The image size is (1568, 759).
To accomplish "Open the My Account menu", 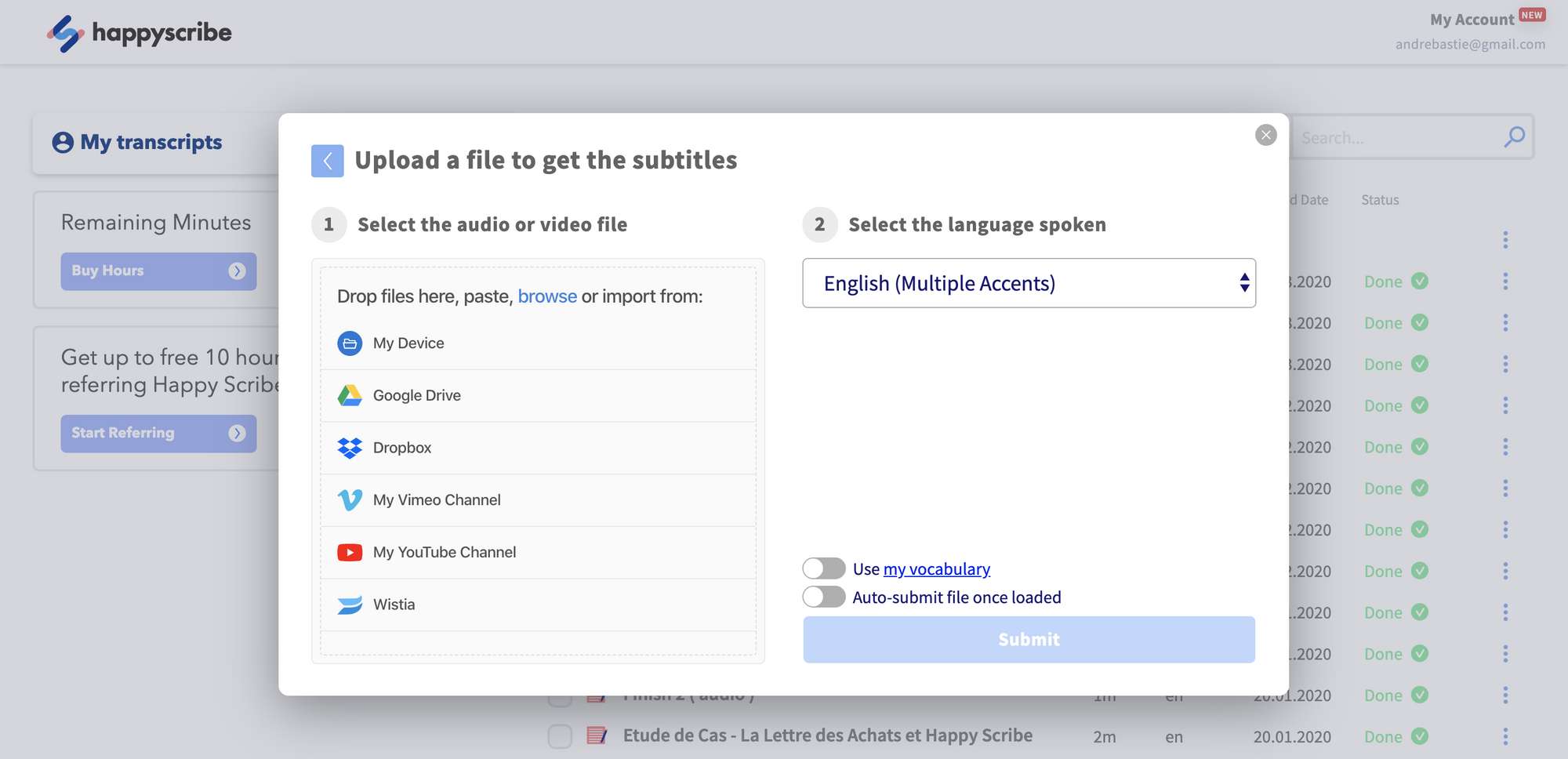I will [x=1472, y=20].
